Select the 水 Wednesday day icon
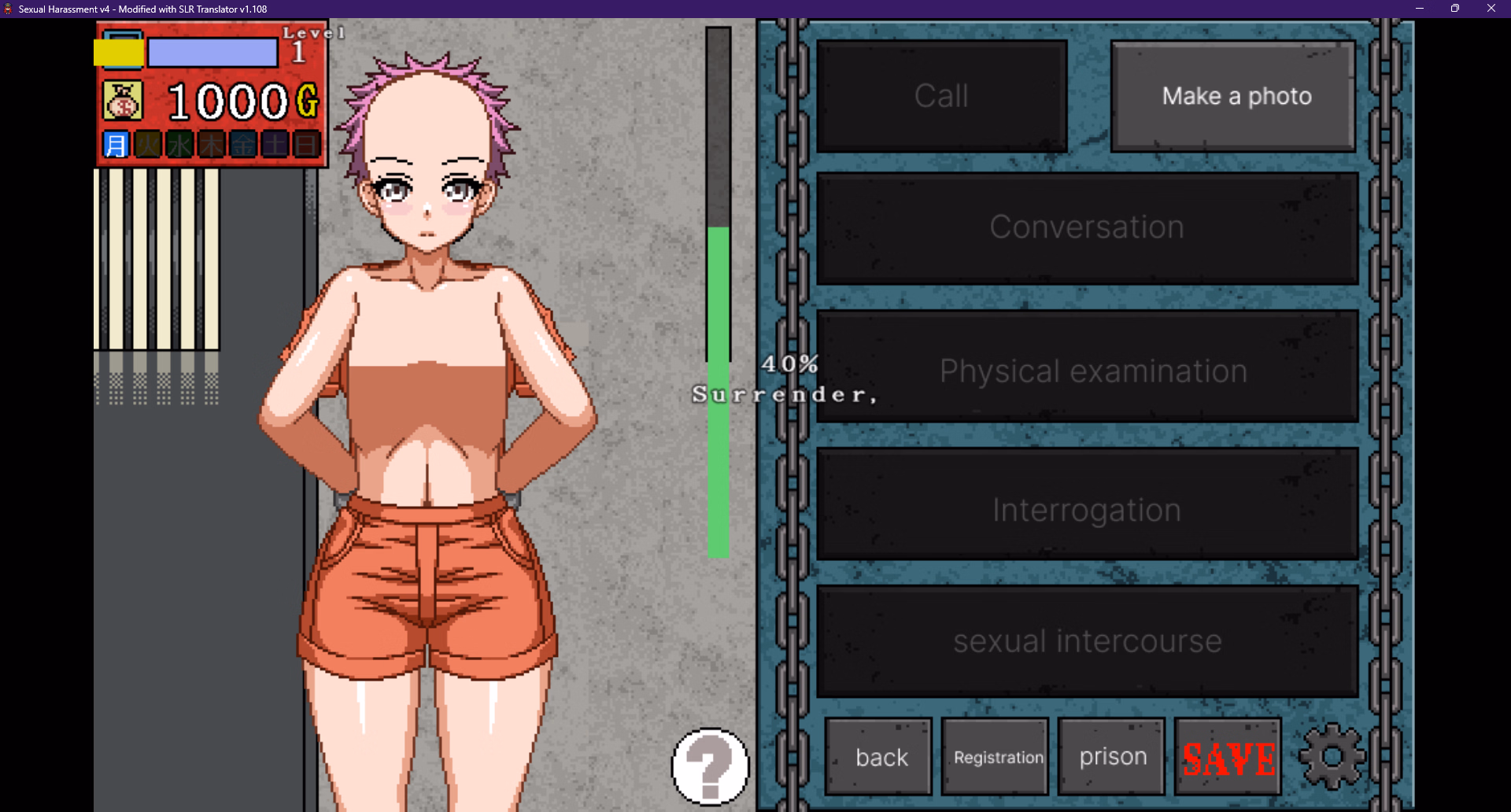Image resolution: width=1511 pixels, height=812 pixels. click(179, 145)
